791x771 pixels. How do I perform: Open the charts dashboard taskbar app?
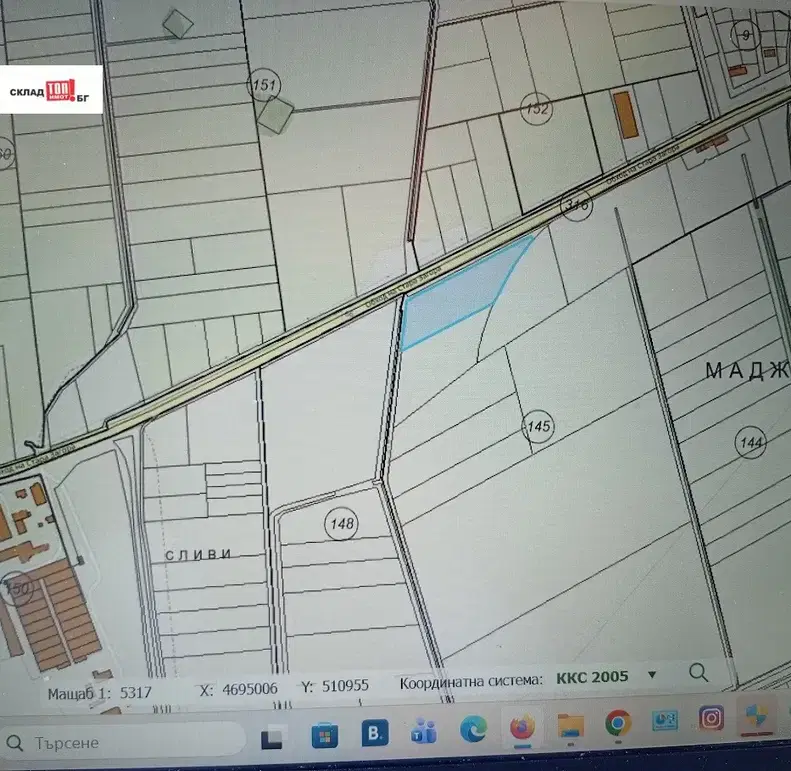click(665, 721)
